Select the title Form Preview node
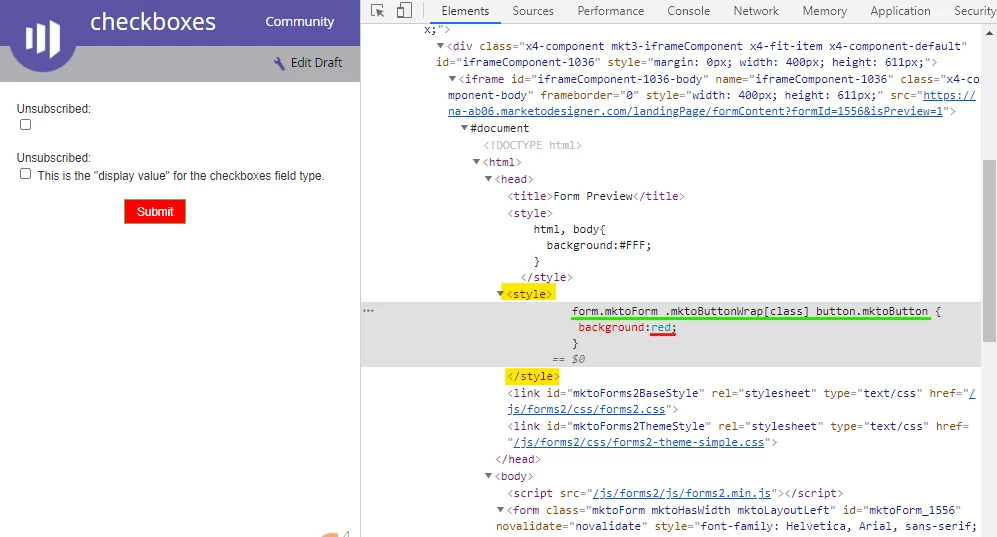 point(596,196)
